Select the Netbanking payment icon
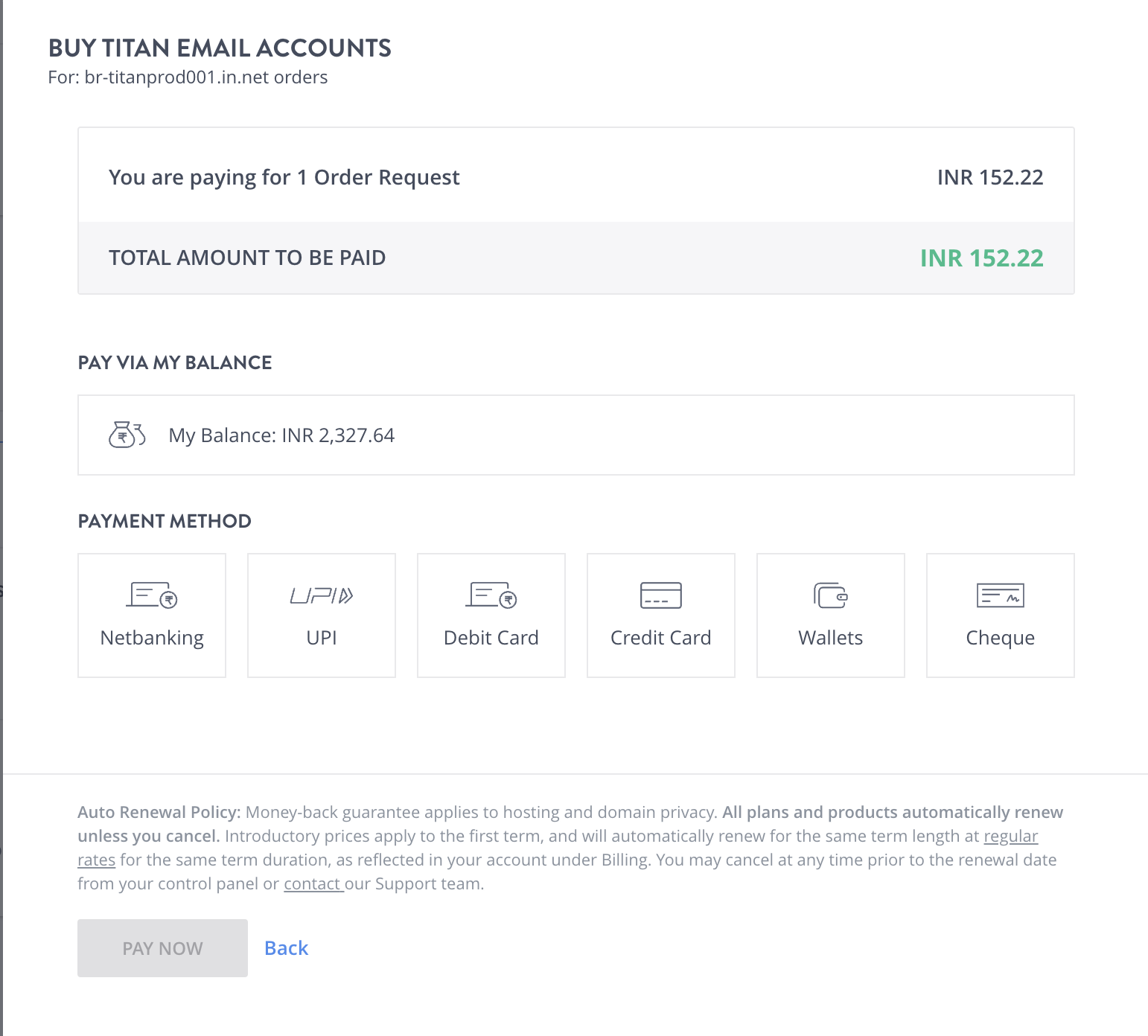The width and height of the screenshot is (1148, 1036). (151, 595)
